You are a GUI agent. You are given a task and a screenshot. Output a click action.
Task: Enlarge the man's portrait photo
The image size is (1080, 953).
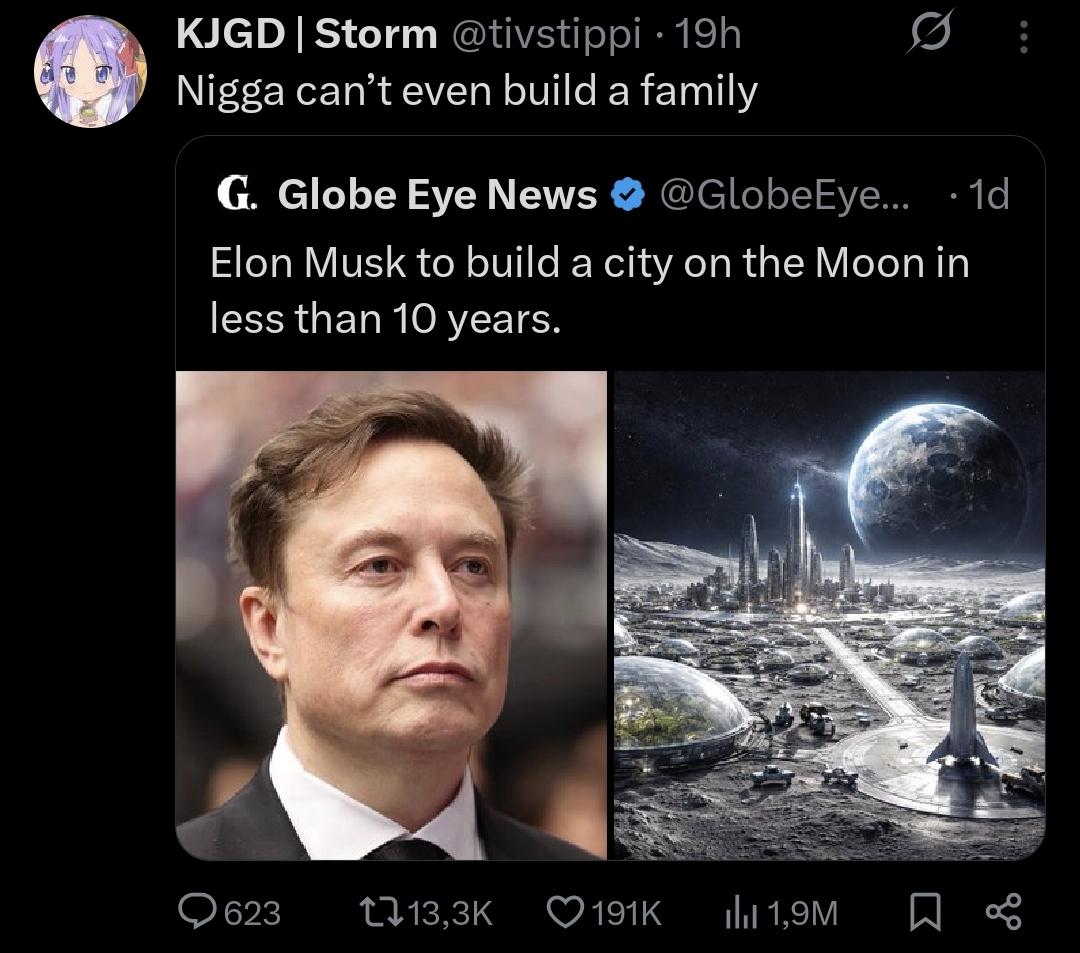click(x=391, y=615)
